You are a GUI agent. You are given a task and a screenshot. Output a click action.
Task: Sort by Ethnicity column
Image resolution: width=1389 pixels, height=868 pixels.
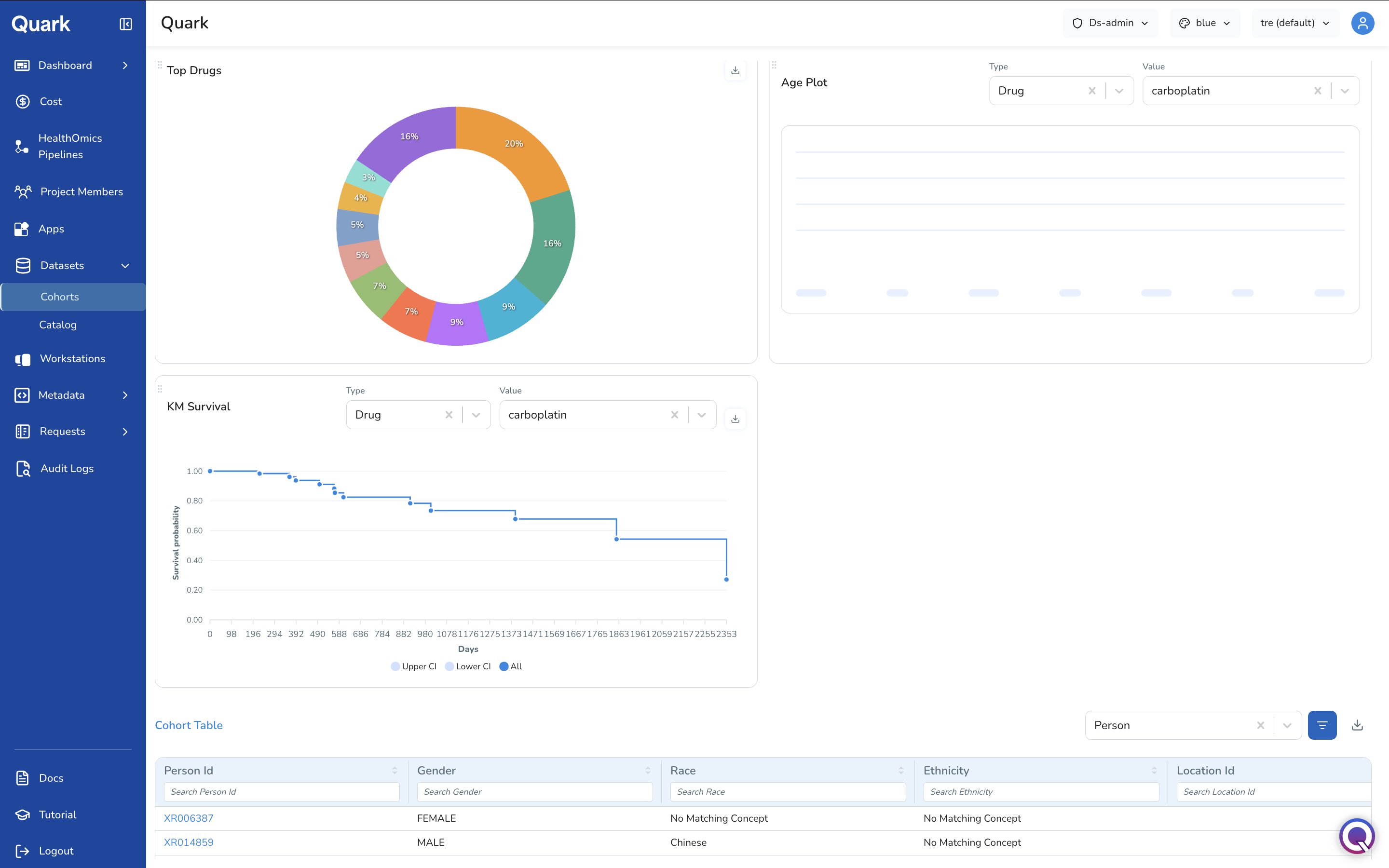pos(1154,771)
